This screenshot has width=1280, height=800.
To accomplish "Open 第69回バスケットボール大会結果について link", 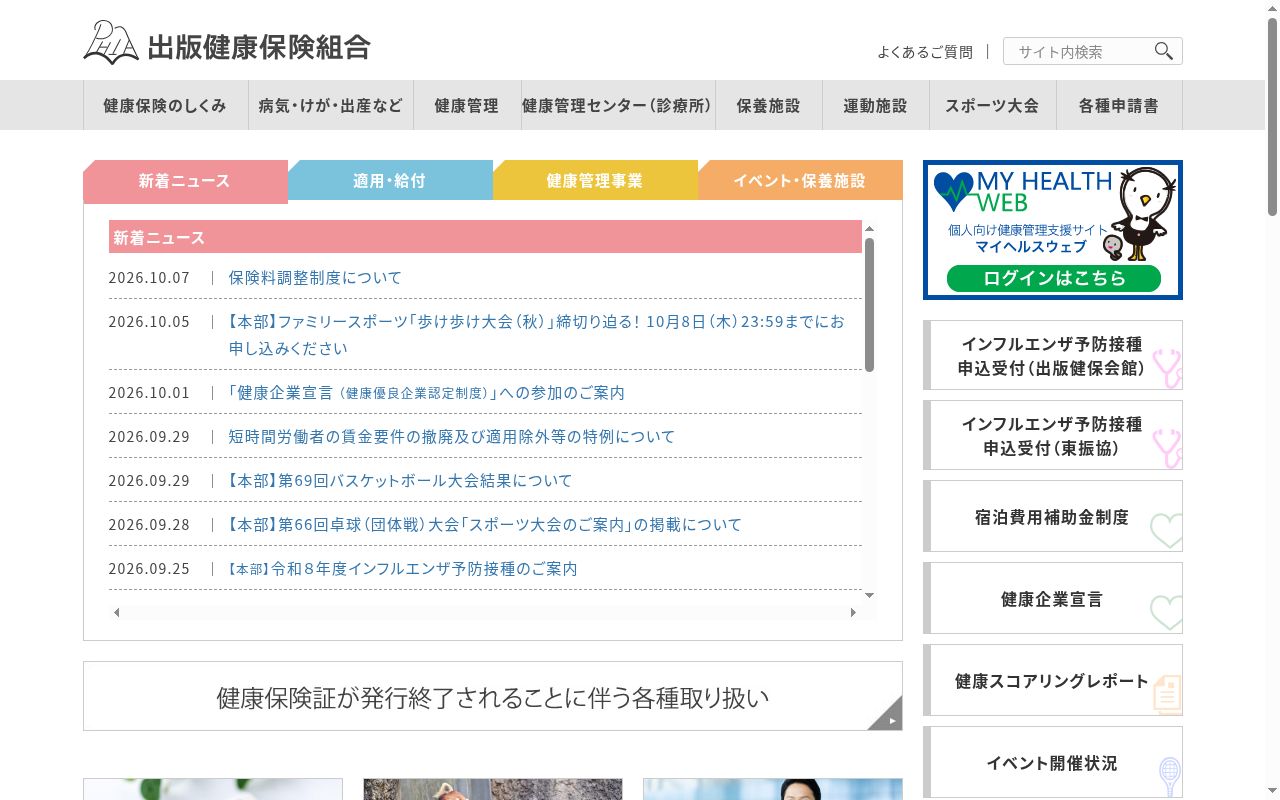I will click(399, 480).
